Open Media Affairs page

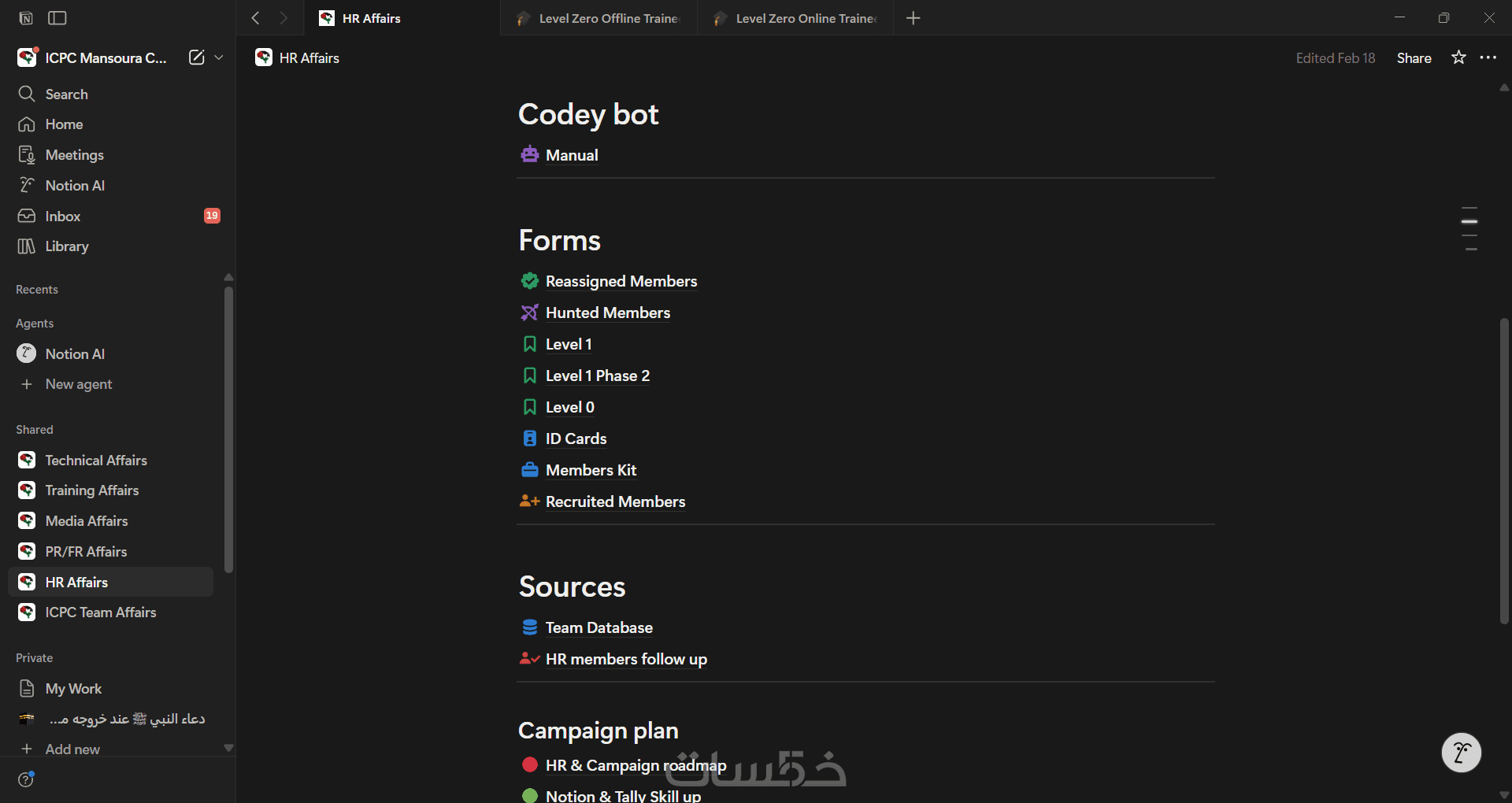click(110, 521)
